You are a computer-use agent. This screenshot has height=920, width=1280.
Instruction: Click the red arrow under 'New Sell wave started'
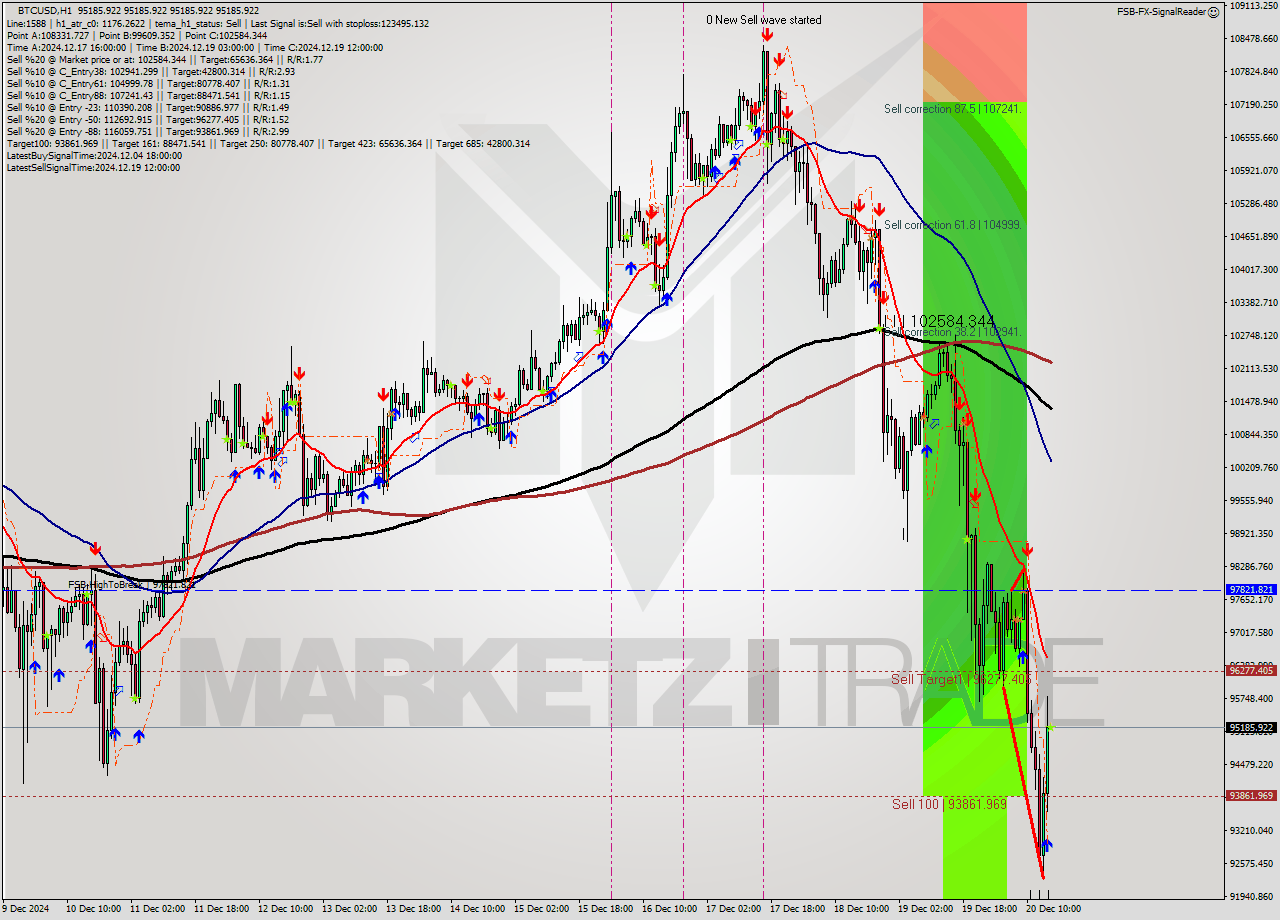coord(766,35)
